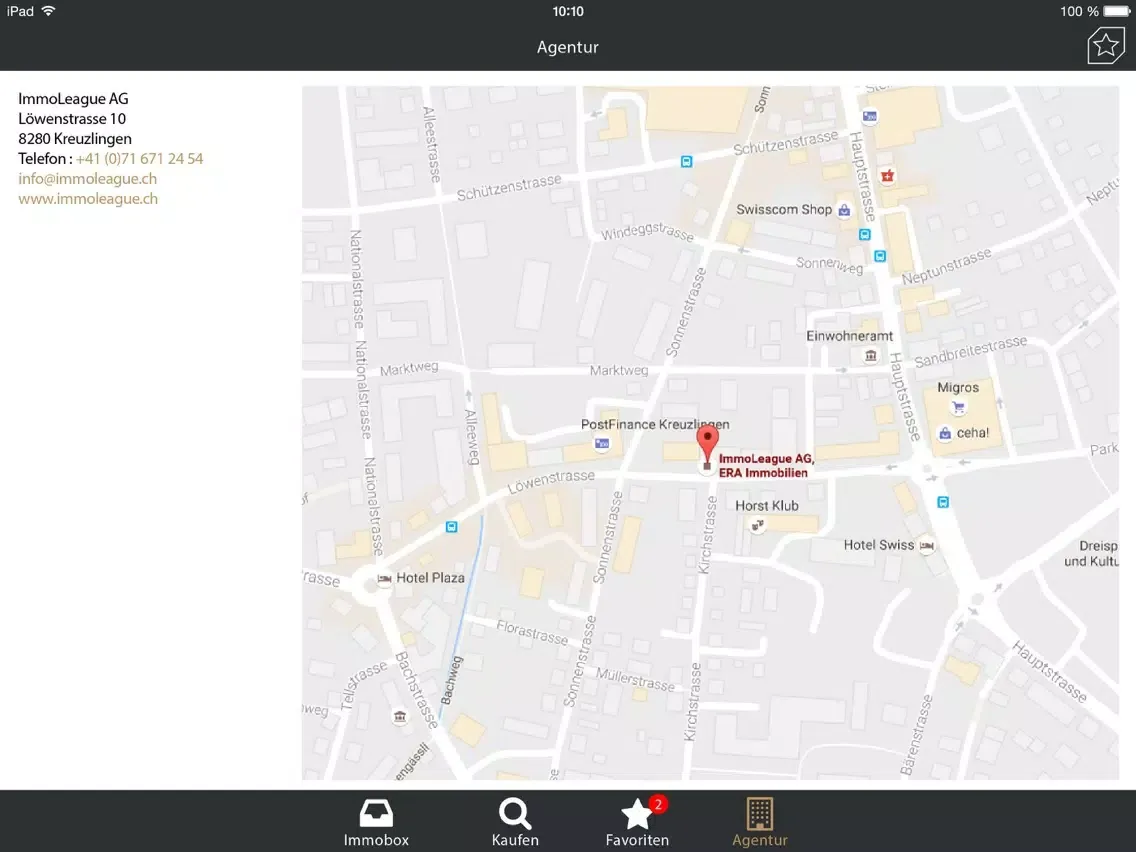Tap the Neptunstrasse street label
This screenshot has width=1136, height=852.
tap(946, 266)
